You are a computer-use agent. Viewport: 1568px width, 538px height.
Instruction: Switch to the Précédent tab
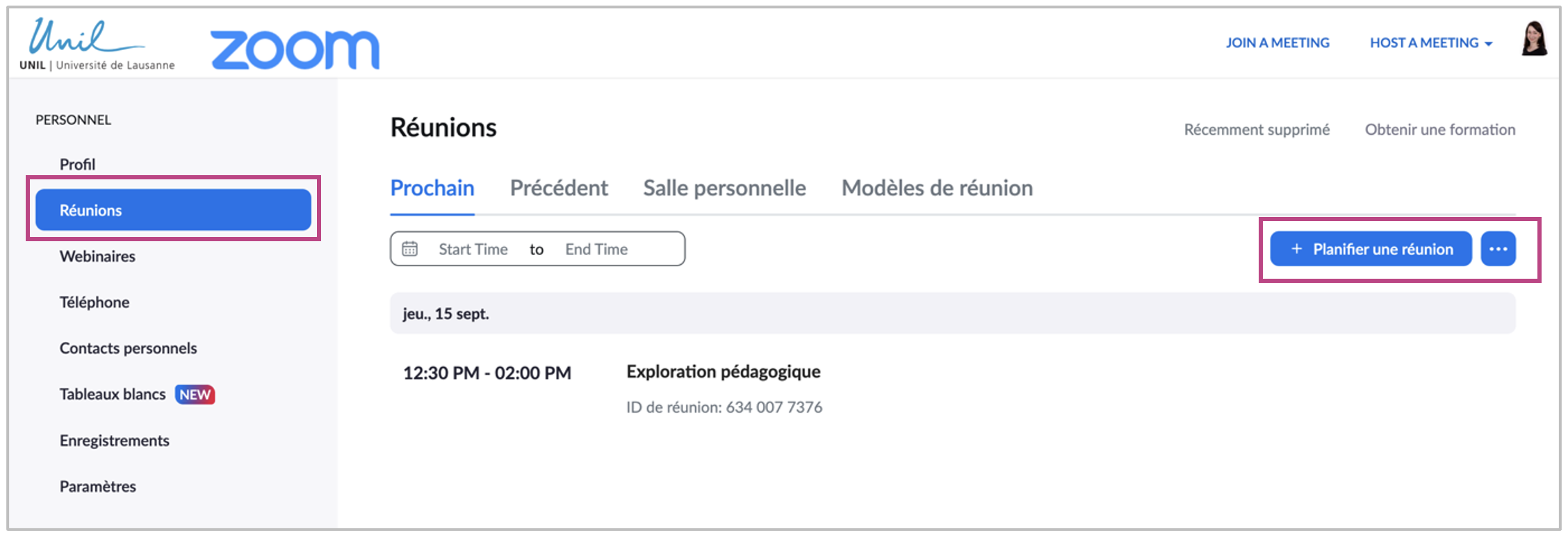click(x=559, y=188)
